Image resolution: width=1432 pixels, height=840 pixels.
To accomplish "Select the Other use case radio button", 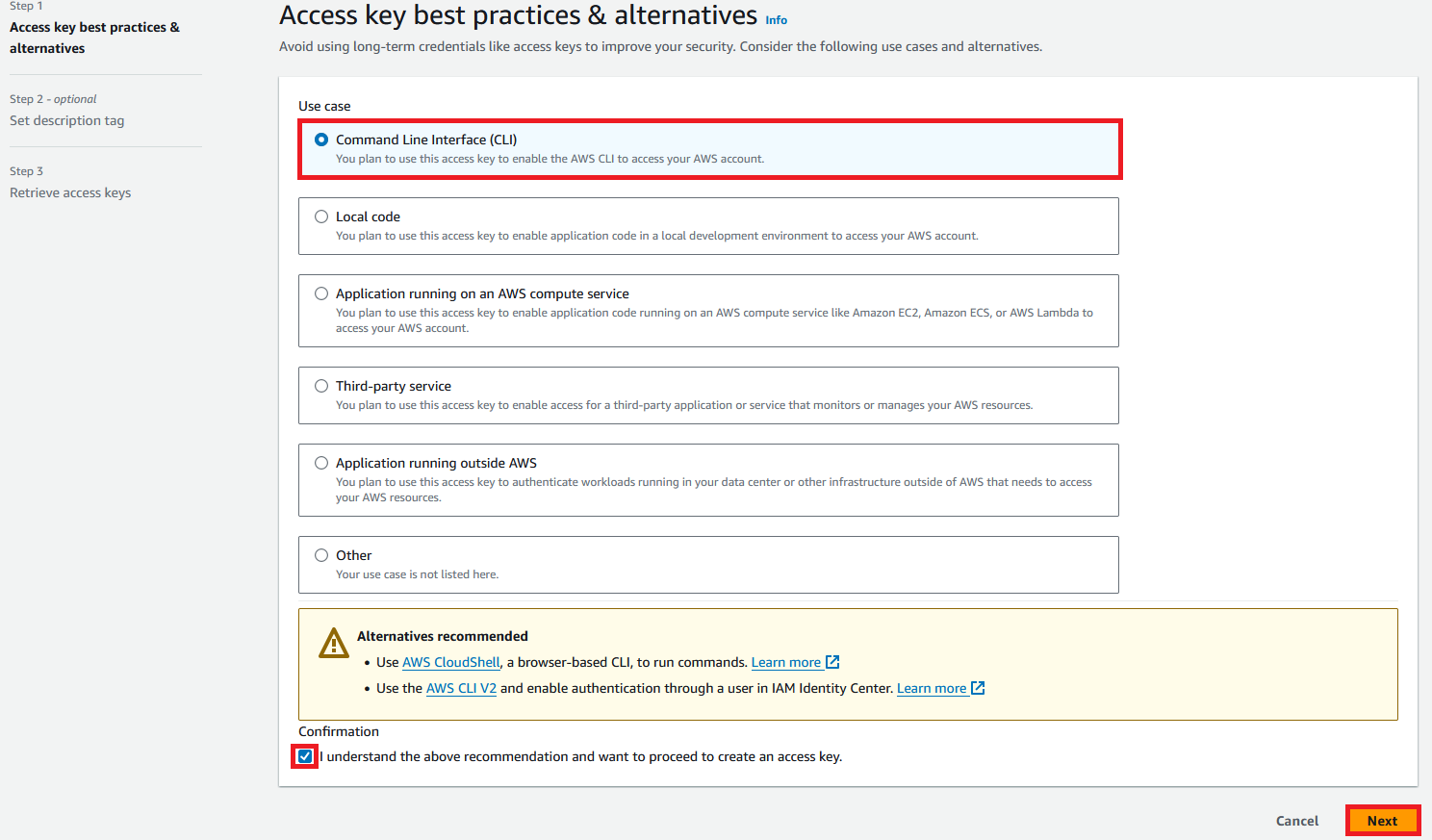I will tap(321, 555).
